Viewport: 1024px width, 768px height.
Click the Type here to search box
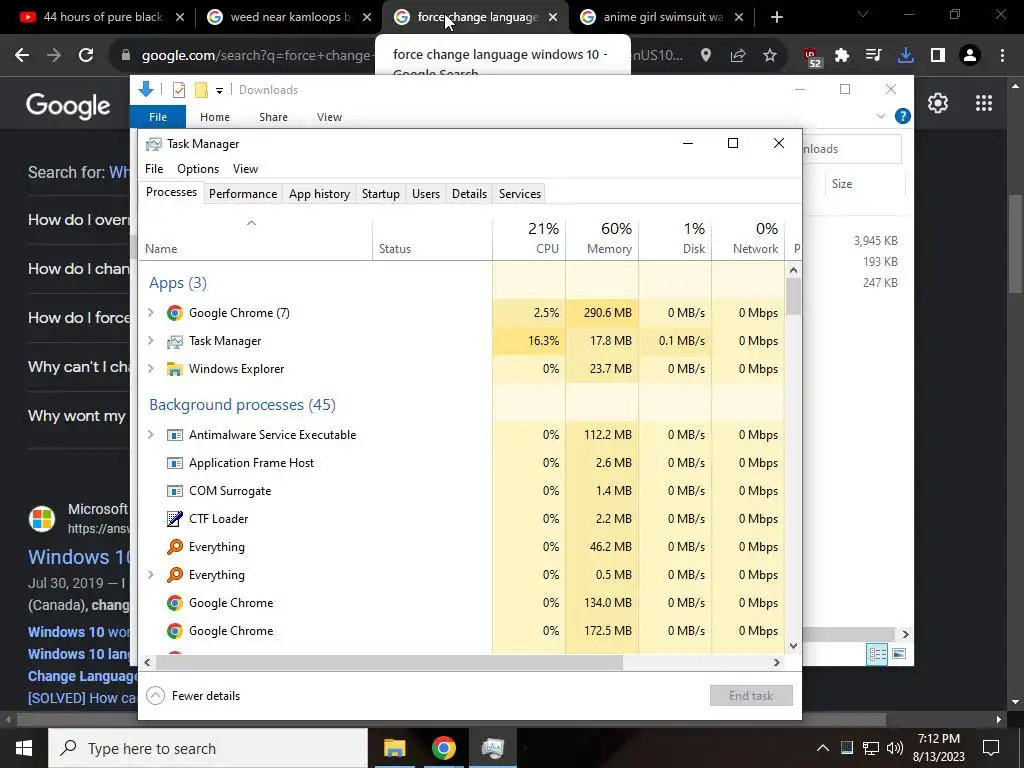click(208, 748)
